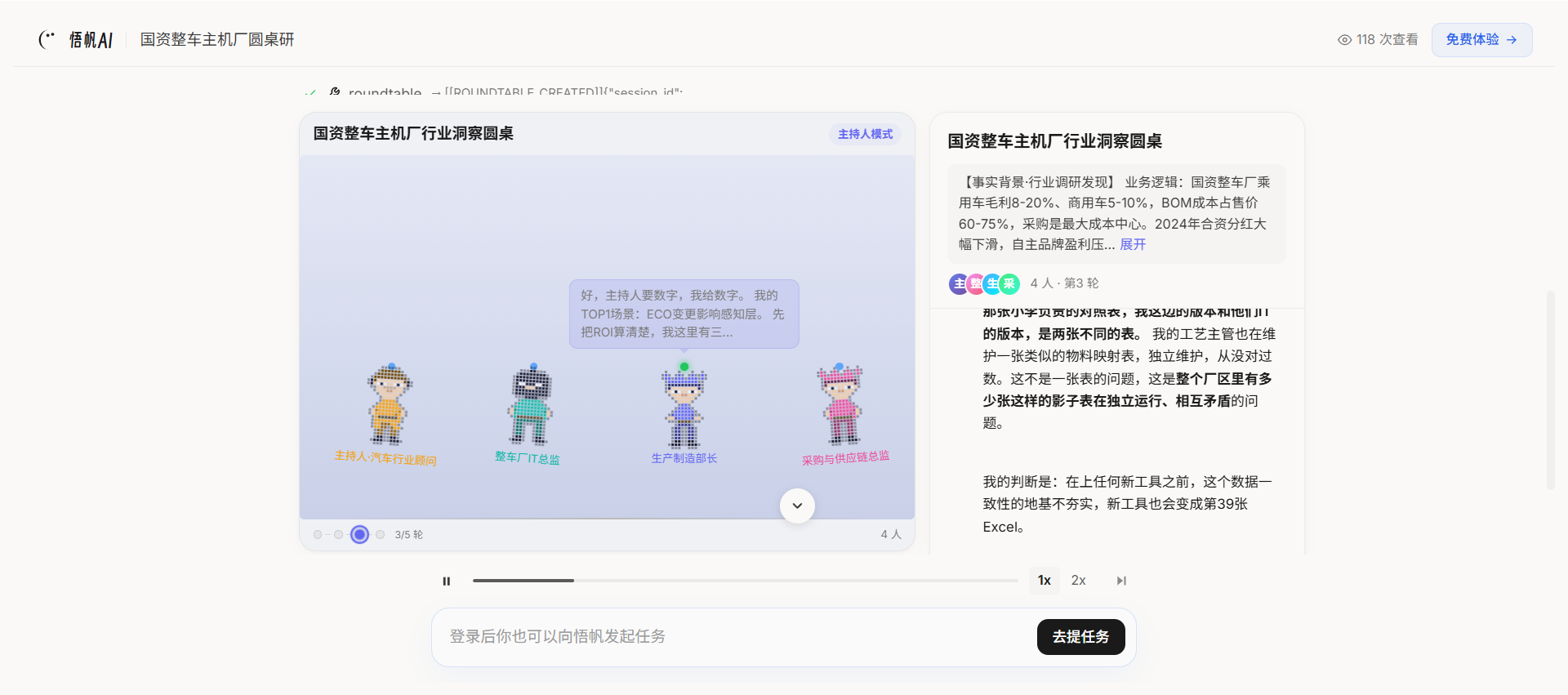Select the 主持人·汽车行业顾问 pixel character
Image resolution: width=1568 pixels, height=695 pixels.
389,405
